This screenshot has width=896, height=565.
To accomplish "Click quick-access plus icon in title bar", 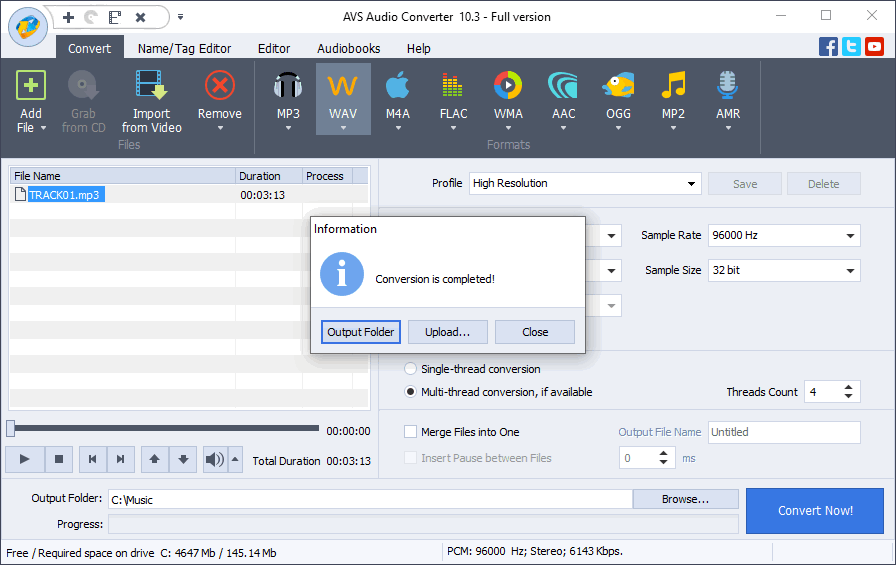I will pyautogui.click(x=69, y=17).
